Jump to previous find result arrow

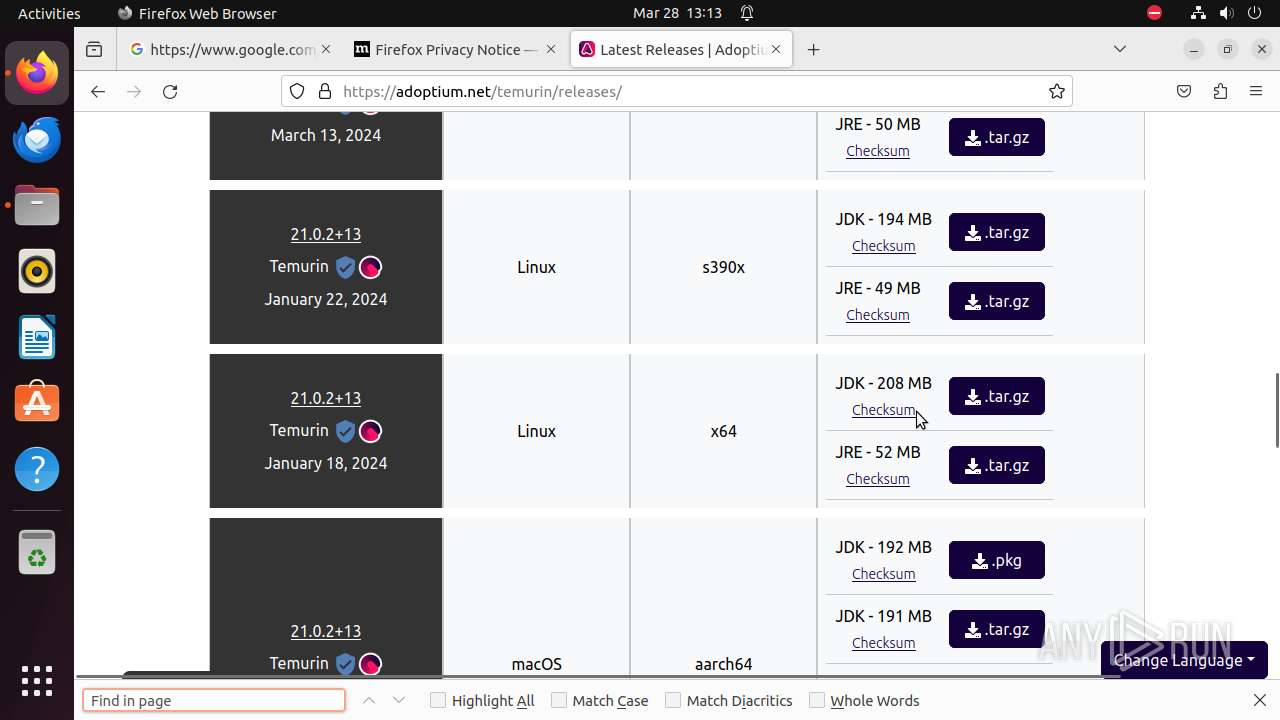coord(369,700)
